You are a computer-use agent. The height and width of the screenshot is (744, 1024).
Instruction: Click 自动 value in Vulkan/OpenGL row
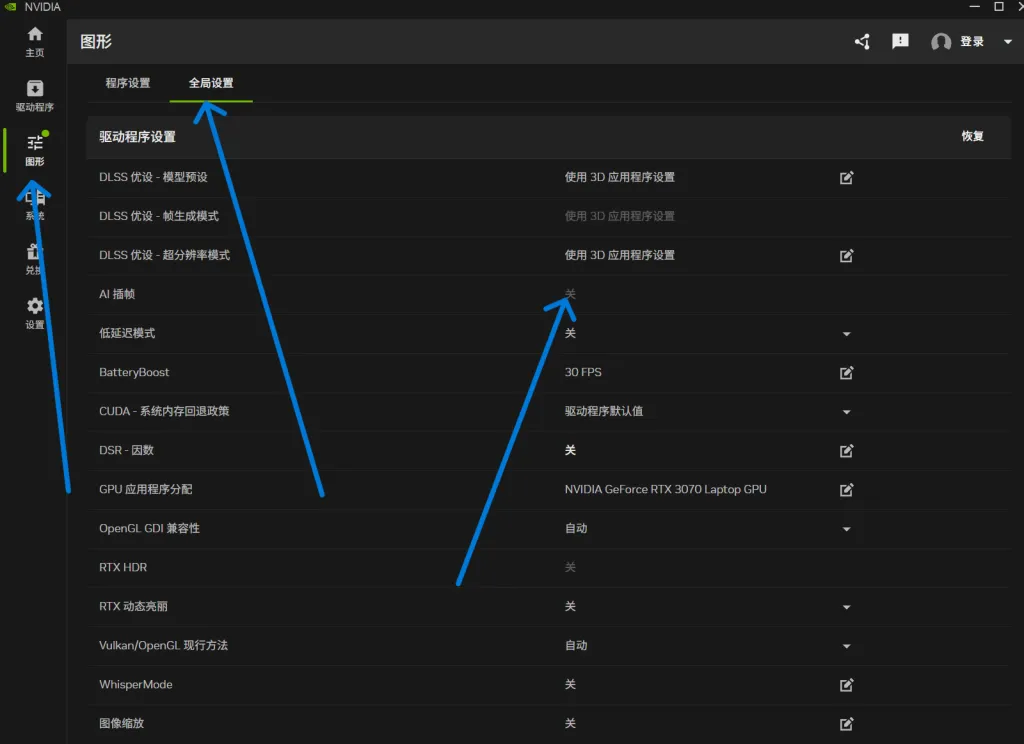click(x=576, y=645)
